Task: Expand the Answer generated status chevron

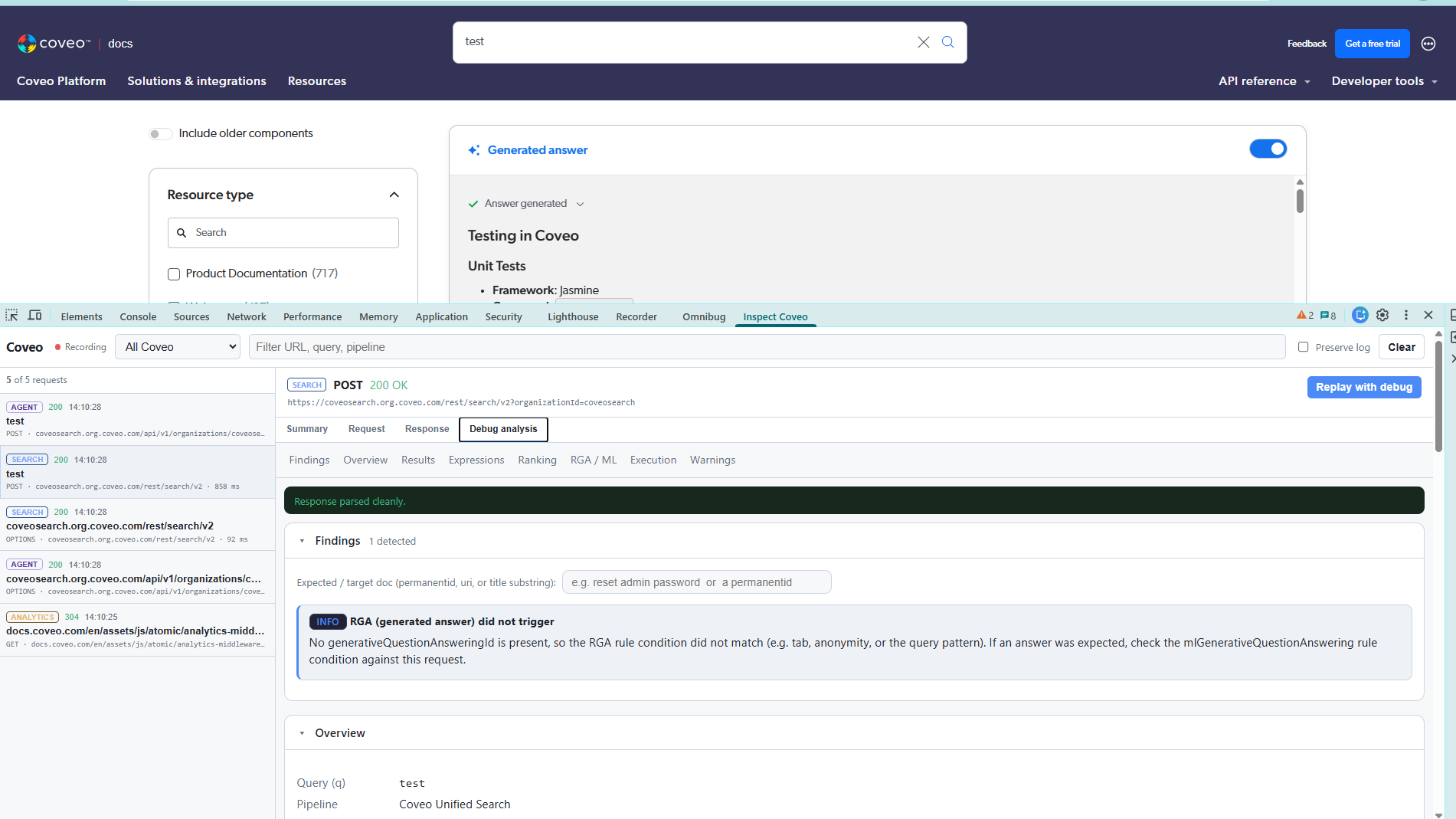Action: pos(580,204)
